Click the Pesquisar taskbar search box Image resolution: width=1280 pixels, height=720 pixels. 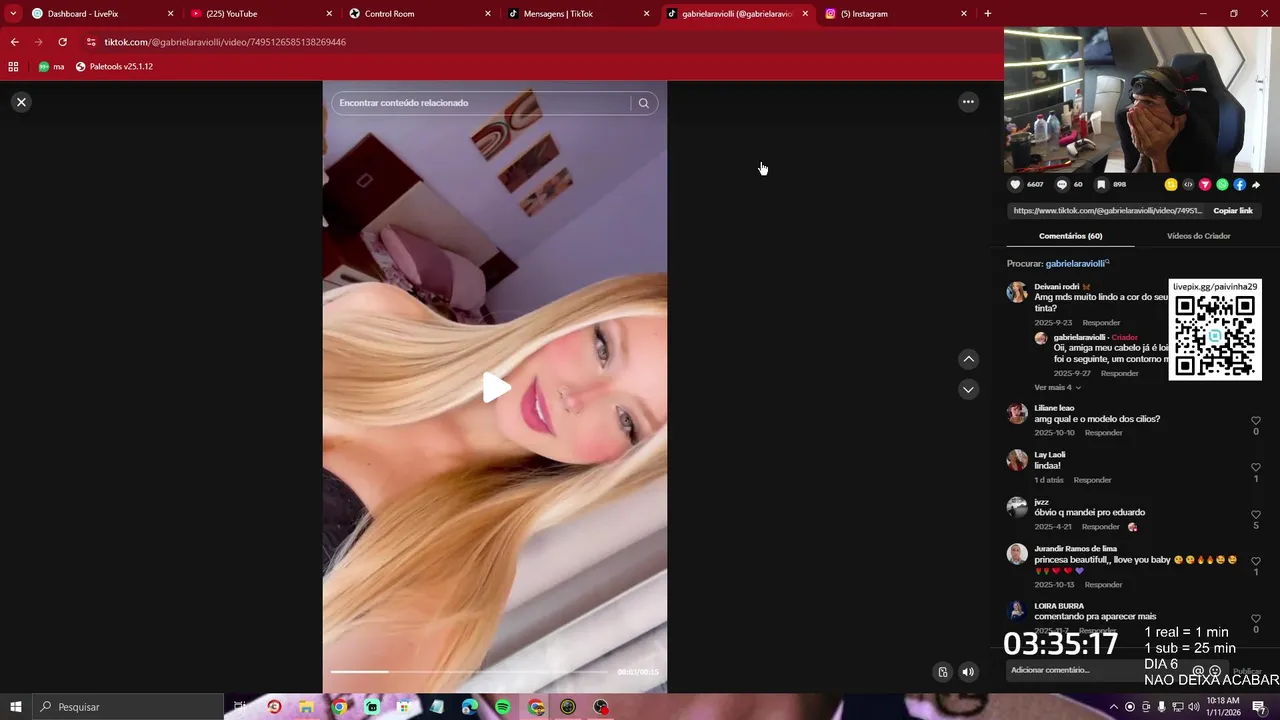tap(128, 707)
